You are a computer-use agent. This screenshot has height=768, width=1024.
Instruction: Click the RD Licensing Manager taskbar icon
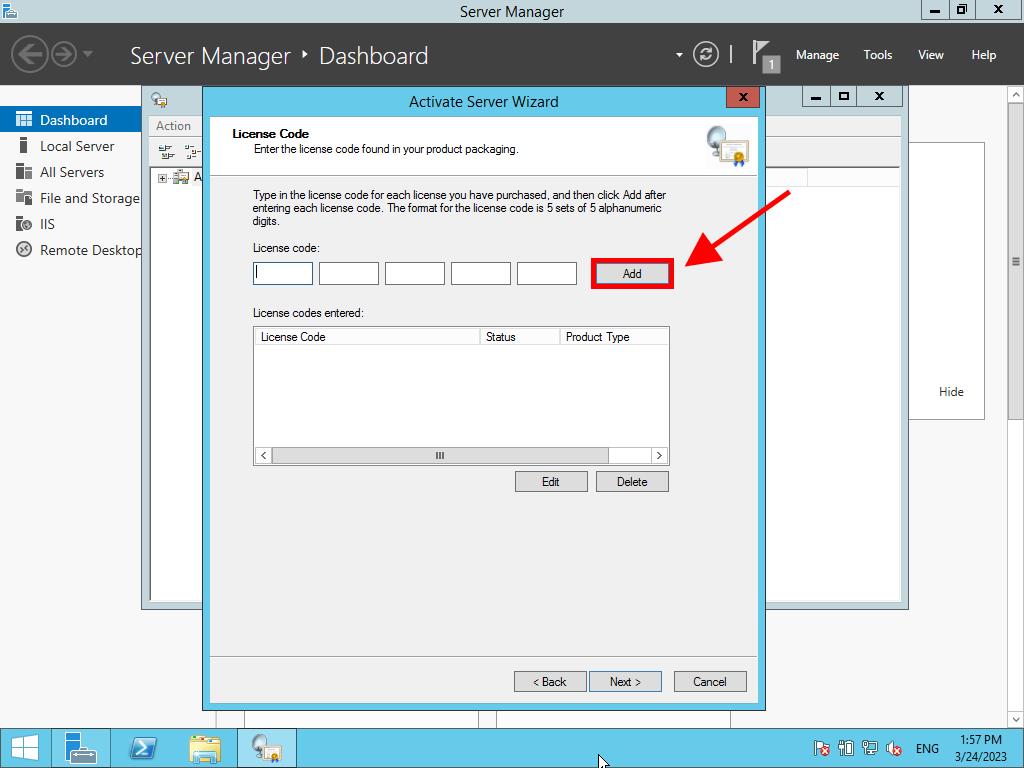[267, 748]
